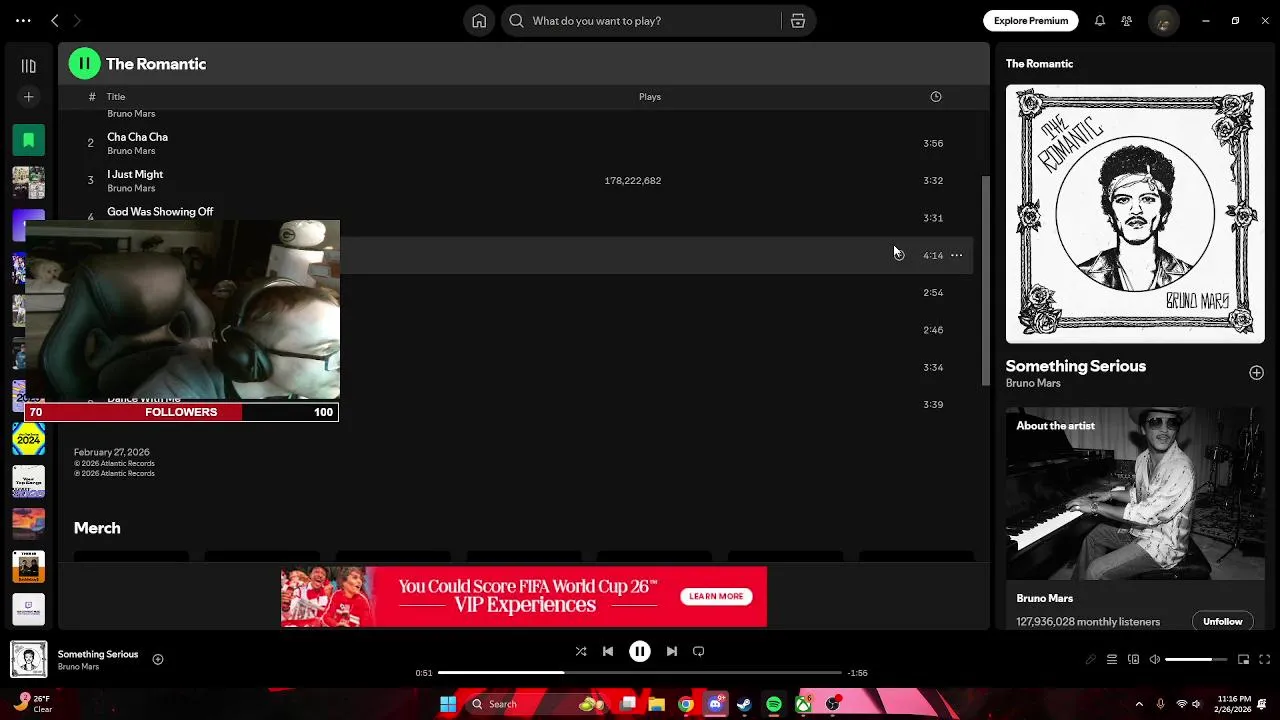Open Windows Start menu

448,704
